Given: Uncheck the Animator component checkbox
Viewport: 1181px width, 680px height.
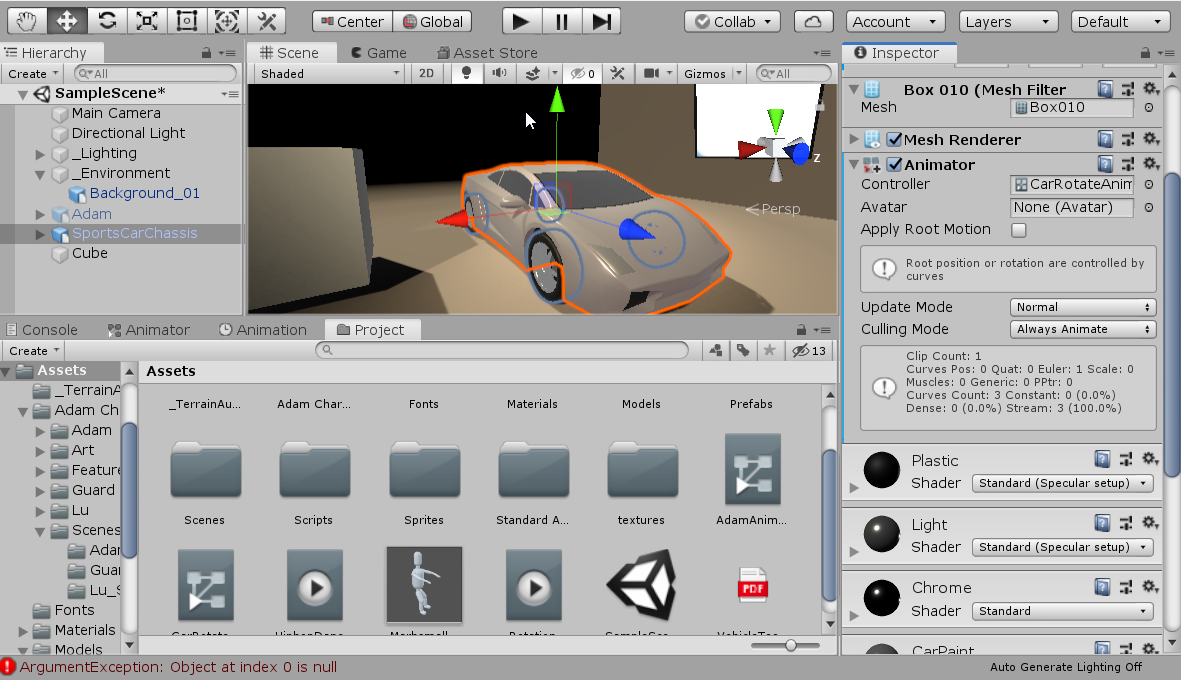Looking at the screenshot, I should 895,165.
